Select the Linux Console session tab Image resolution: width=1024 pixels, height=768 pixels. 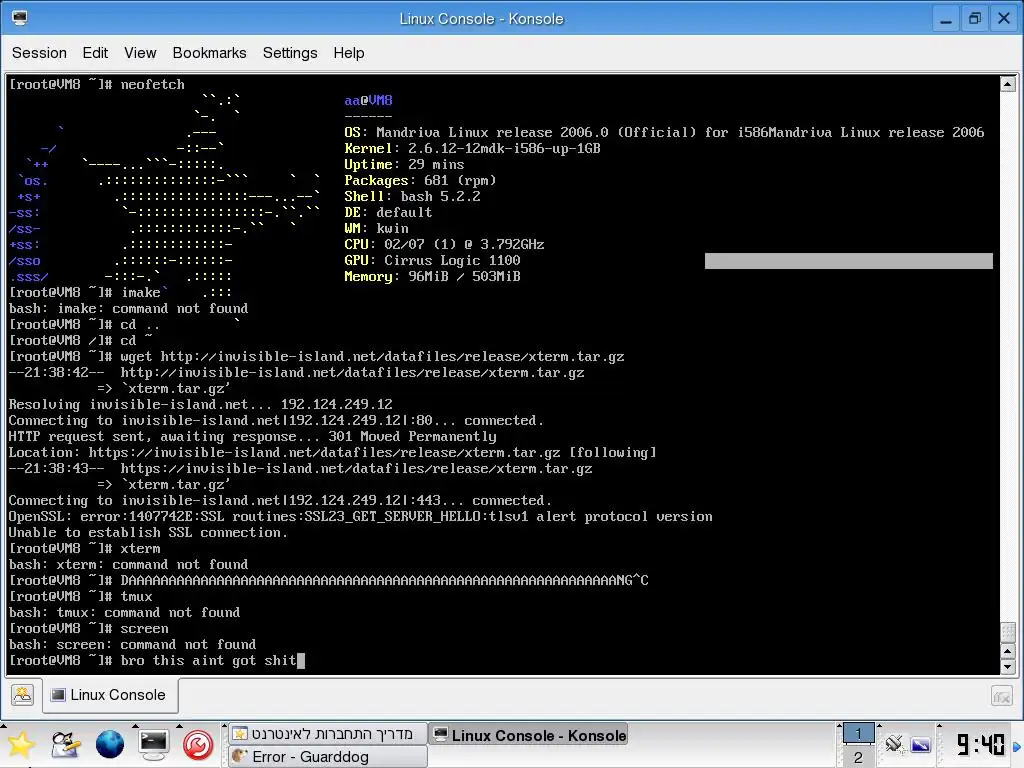click(110, 695)
